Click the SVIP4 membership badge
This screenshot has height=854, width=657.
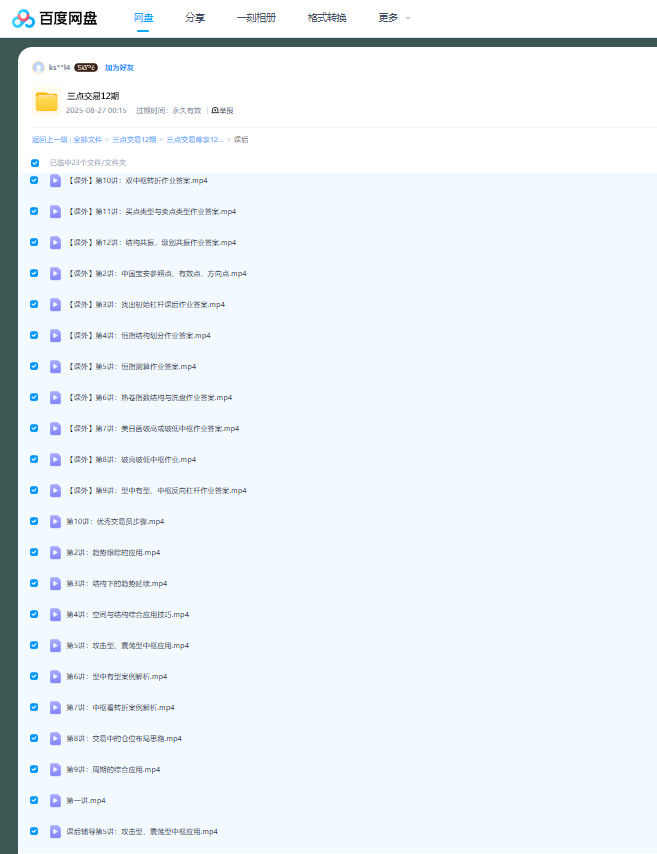coord(86,67)
